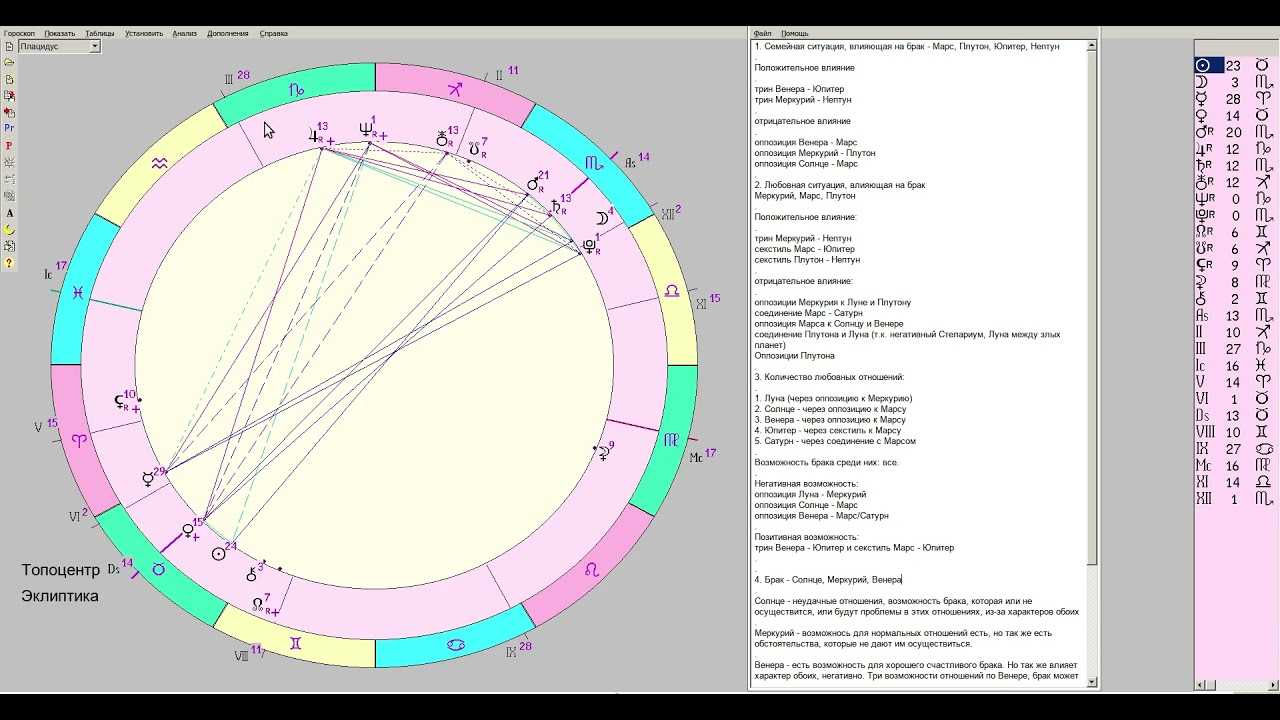Open the Плацидус house system dropdown

pos(95,46)
